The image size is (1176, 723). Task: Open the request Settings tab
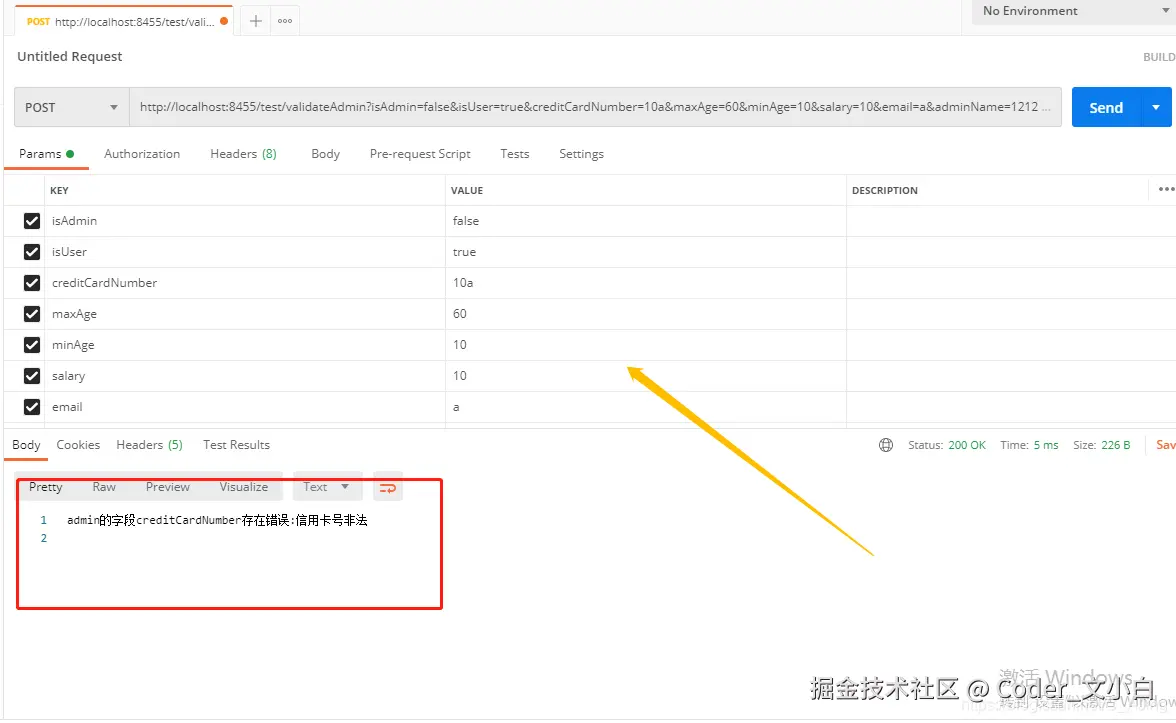(581, 154)
